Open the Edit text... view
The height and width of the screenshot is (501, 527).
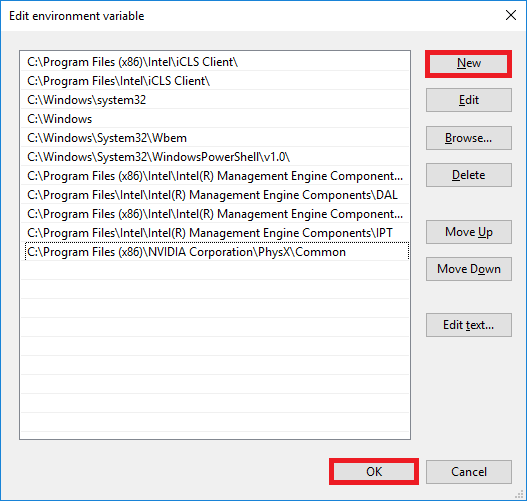point(469,325)
